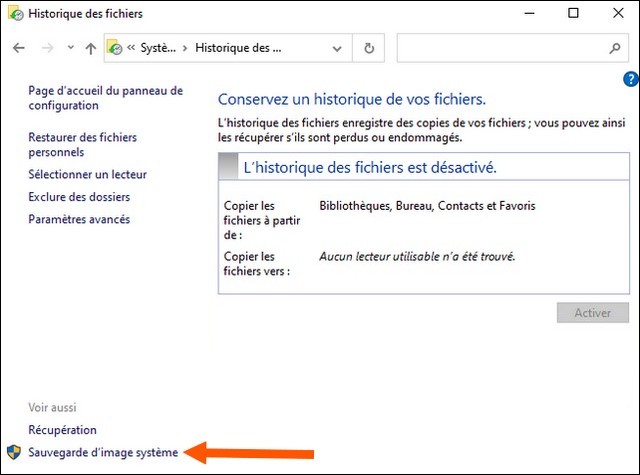Open Restaurer des fichiers personnels
640x475 pixels.
[82, 144]
